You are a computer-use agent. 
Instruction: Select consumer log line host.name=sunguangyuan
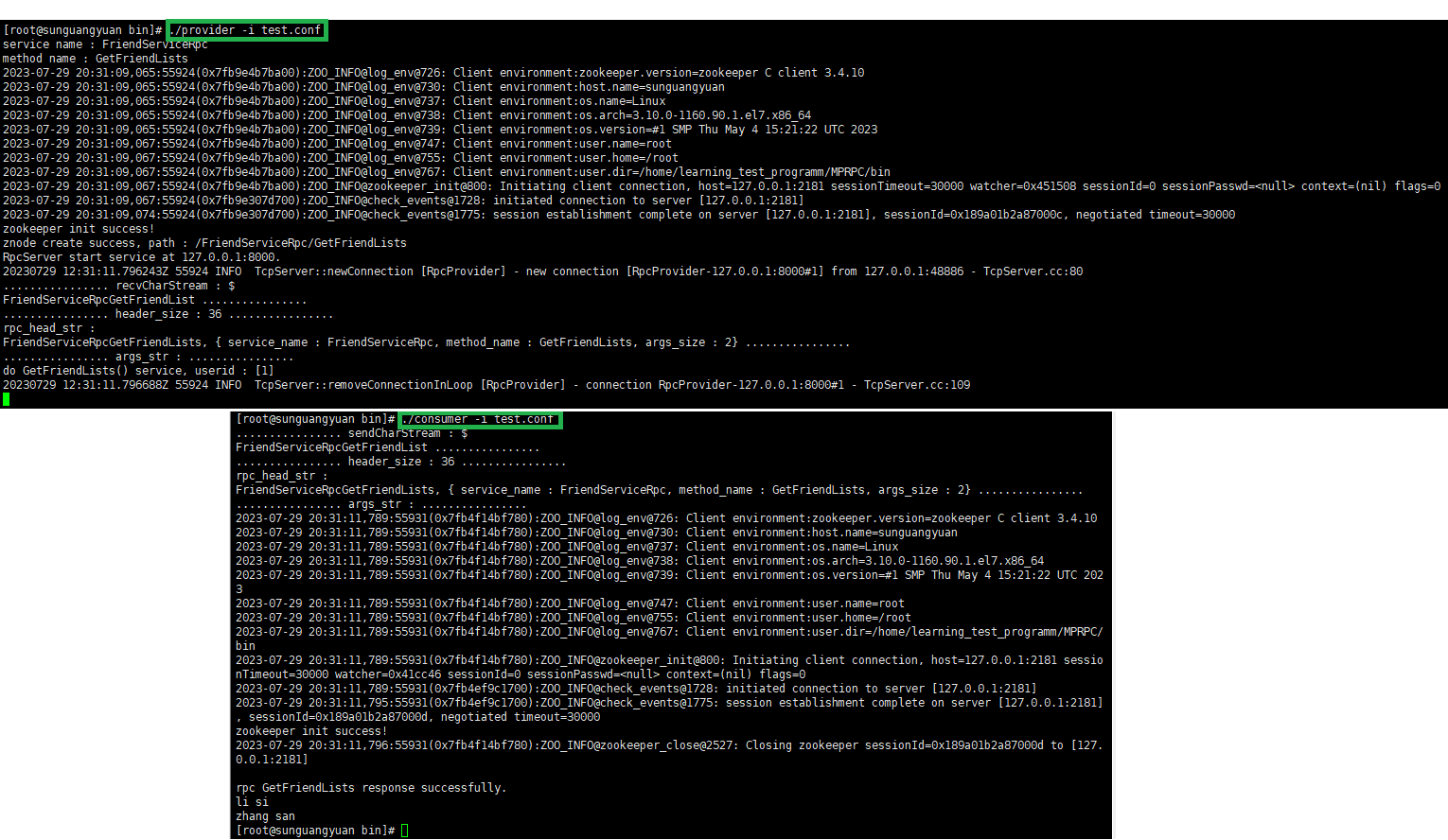[x=596, y=533]
